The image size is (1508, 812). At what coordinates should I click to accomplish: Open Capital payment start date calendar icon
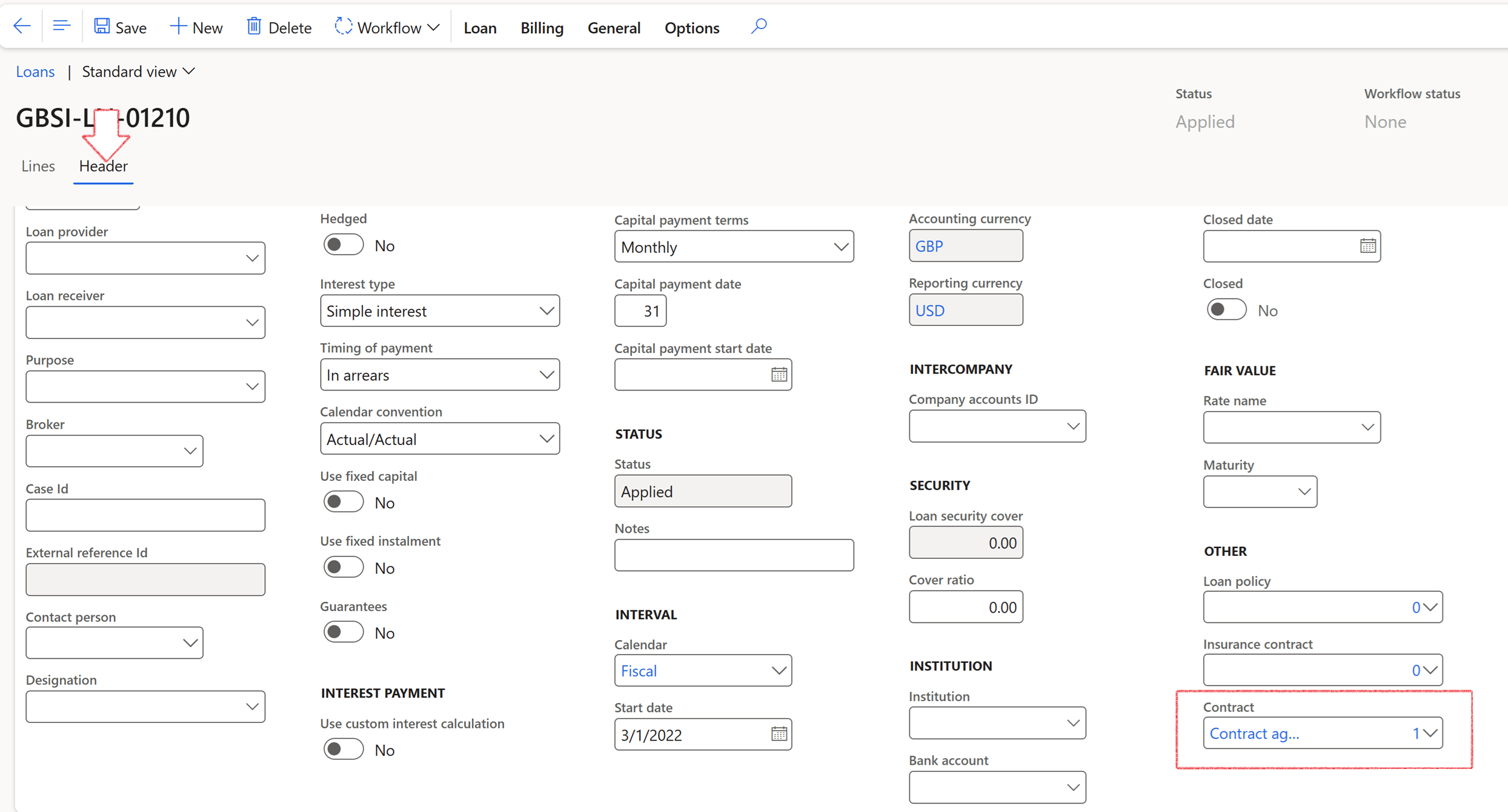[779, 375]
